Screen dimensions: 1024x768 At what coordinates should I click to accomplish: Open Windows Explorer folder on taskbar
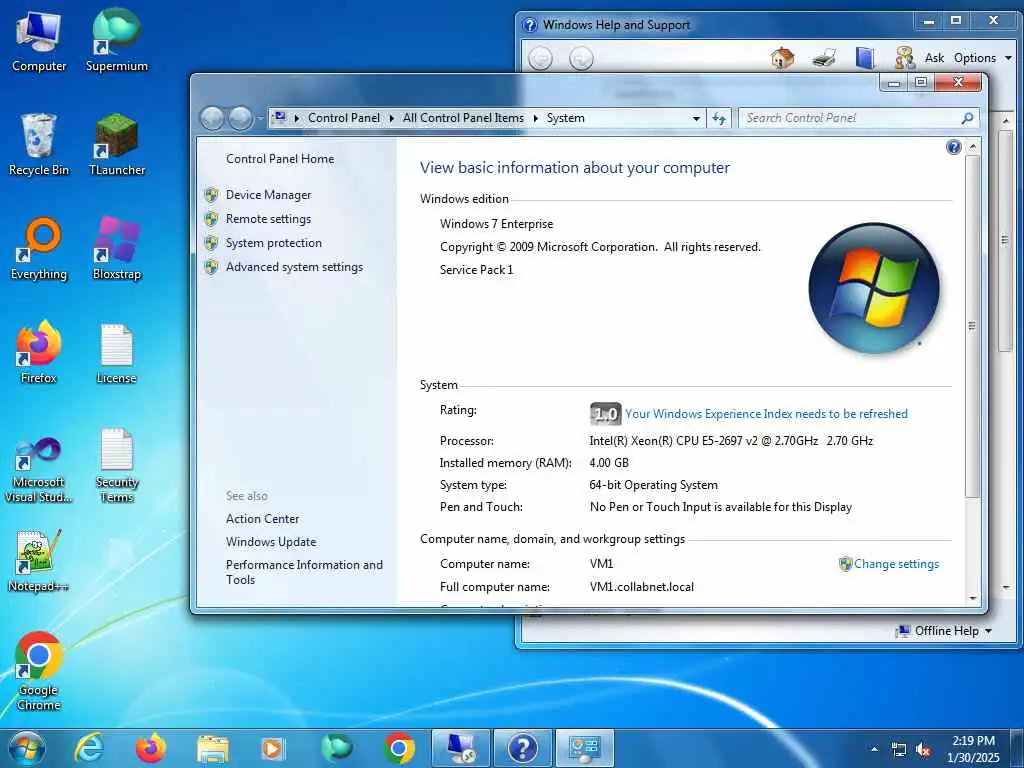pyautogui.click(x=212, y=748)
